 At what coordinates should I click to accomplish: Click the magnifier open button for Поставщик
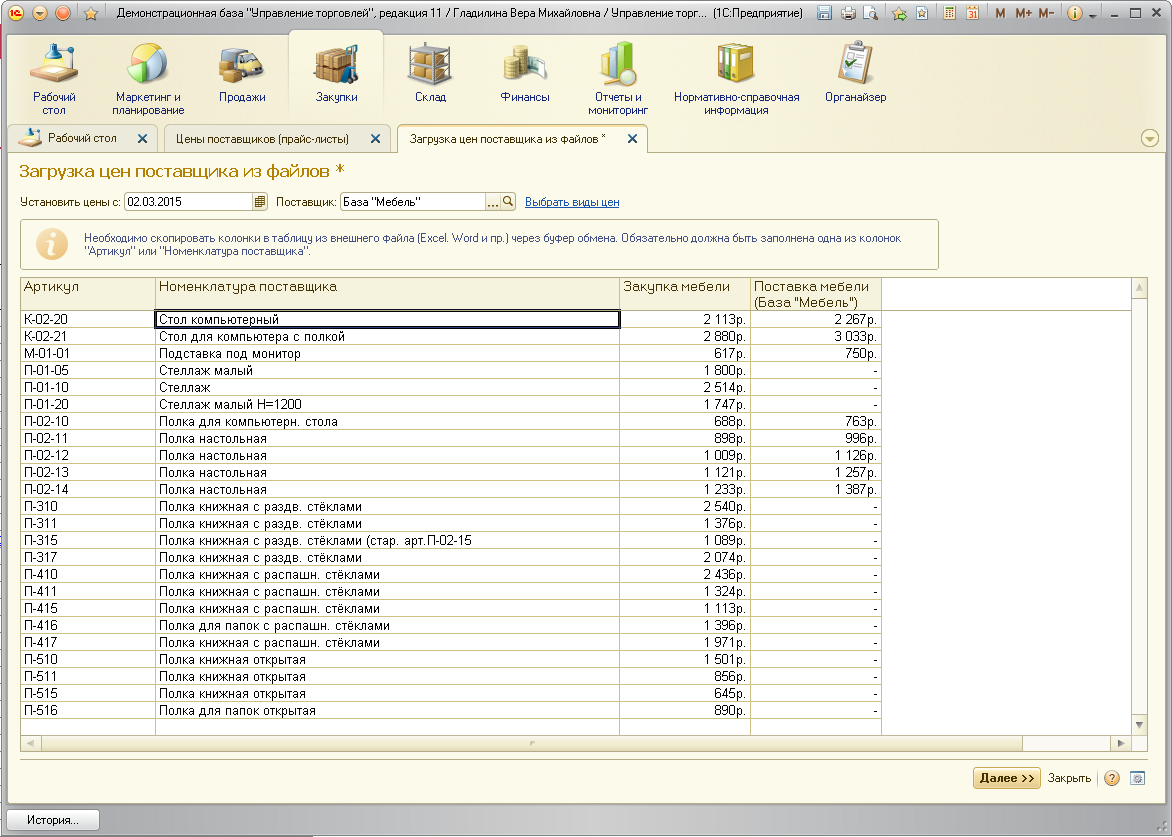[508, 202]
